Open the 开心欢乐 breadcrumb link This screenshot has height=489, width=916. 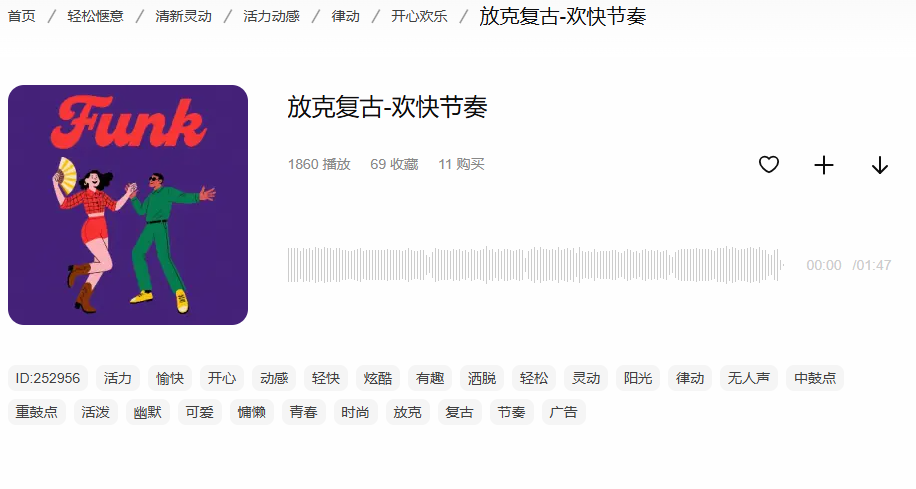[419, 16]
